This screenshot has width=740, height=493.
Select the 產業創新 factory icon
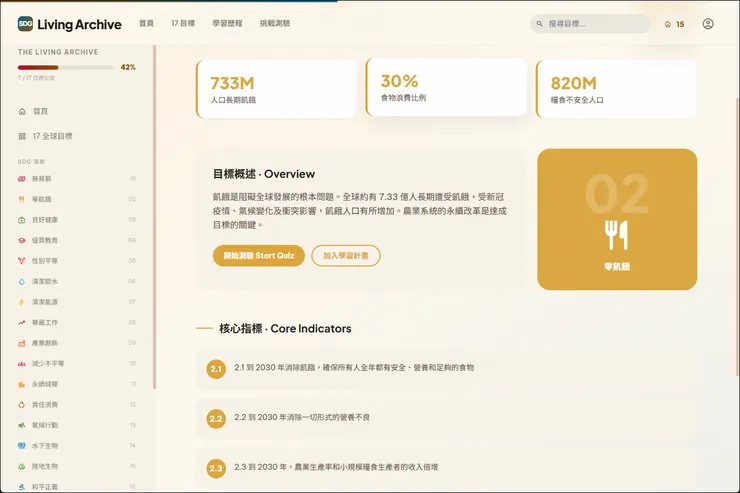tap(22, 343)
